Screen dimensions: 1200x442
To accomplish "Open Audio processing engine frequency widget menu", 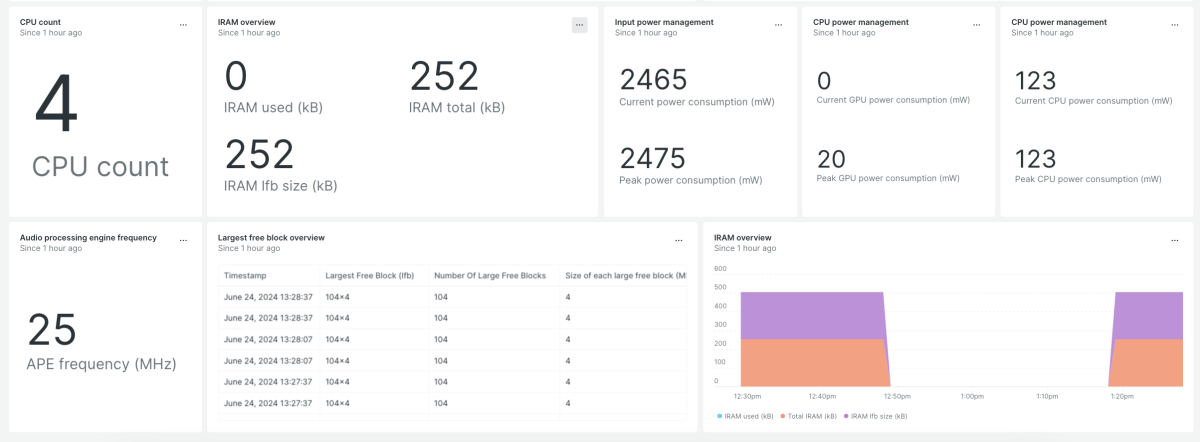I will click(x=183, y=241).
